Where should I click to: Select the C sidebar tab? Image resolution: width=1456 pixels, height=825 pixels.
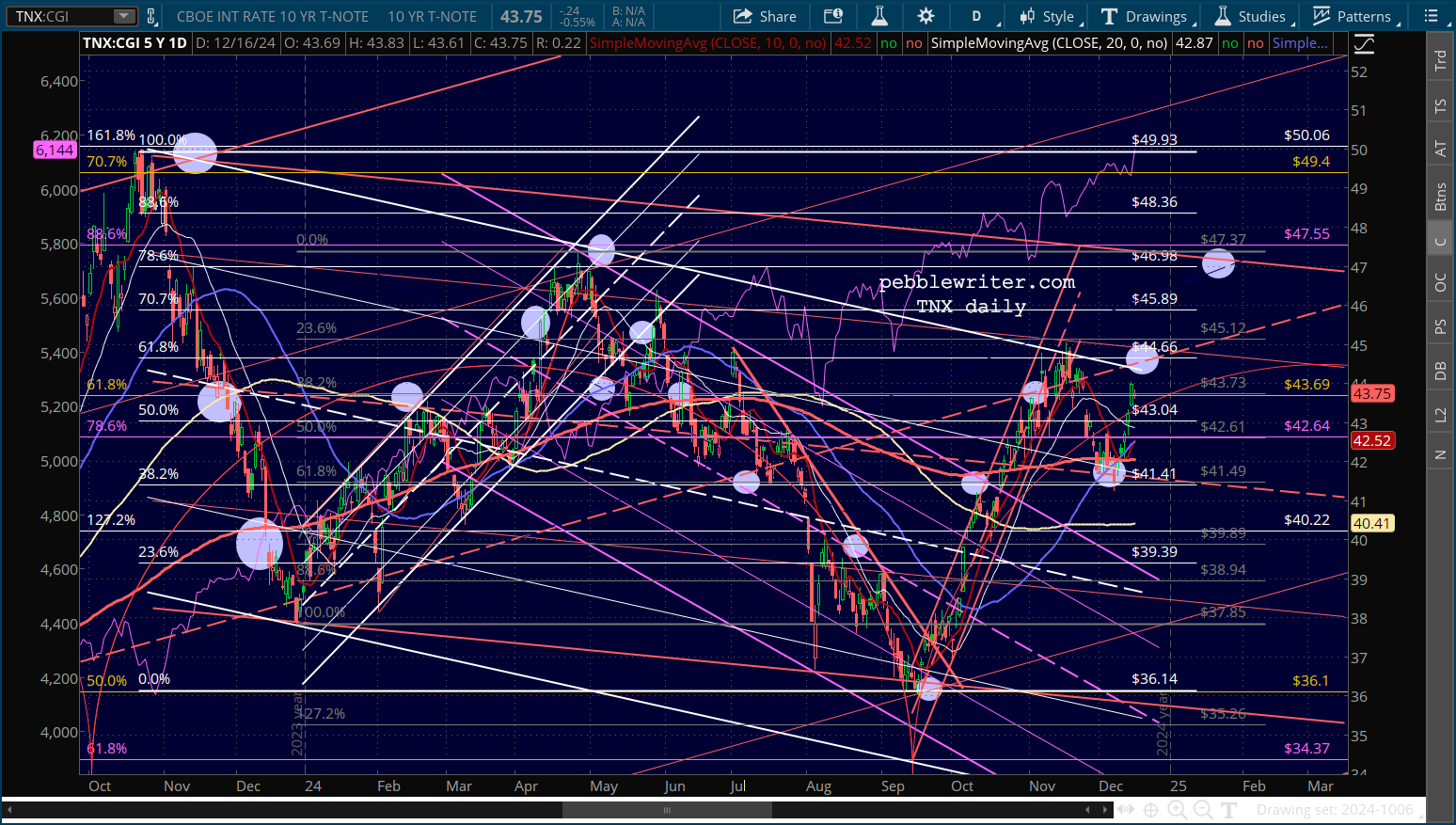(x=1440, y=241)
